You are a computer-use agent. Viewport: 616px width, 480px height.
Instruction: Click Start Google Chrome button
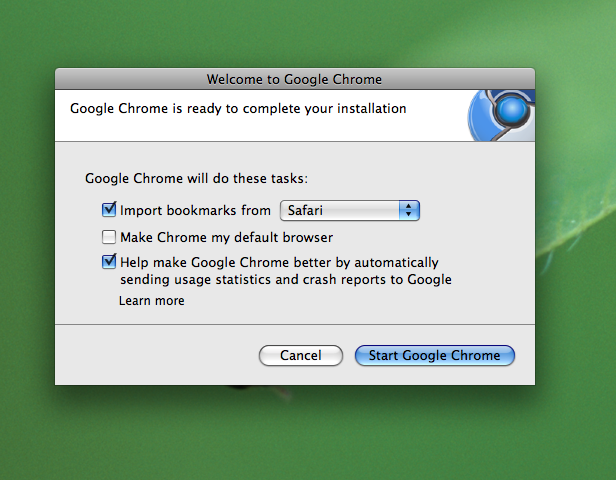coord(434,355)
